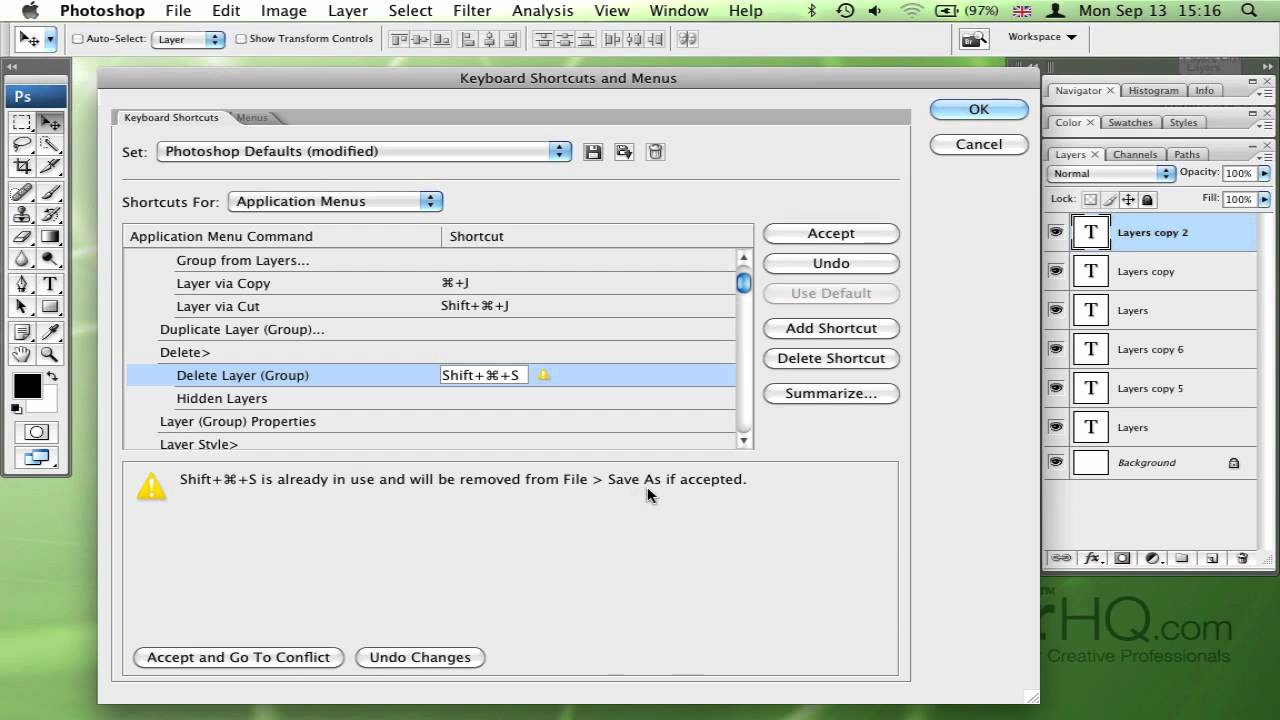The height and width of the screenshot is (720, 1280).
Task: Hide the Background layer
Action: point(1056,462)
